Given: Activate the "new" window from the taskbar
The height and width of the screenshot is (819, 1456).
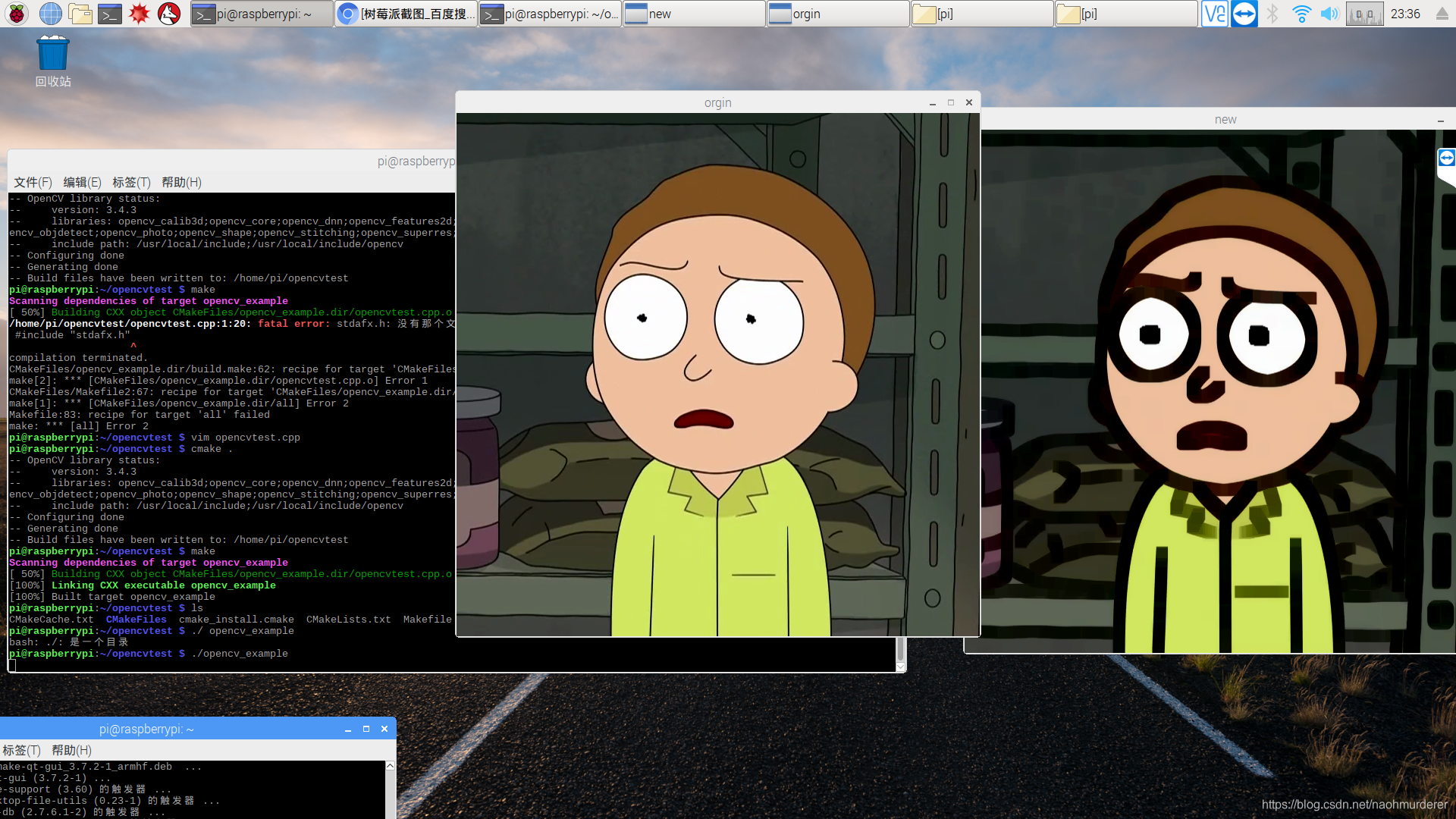Looking at the screenshot, I should pos(694,14).
